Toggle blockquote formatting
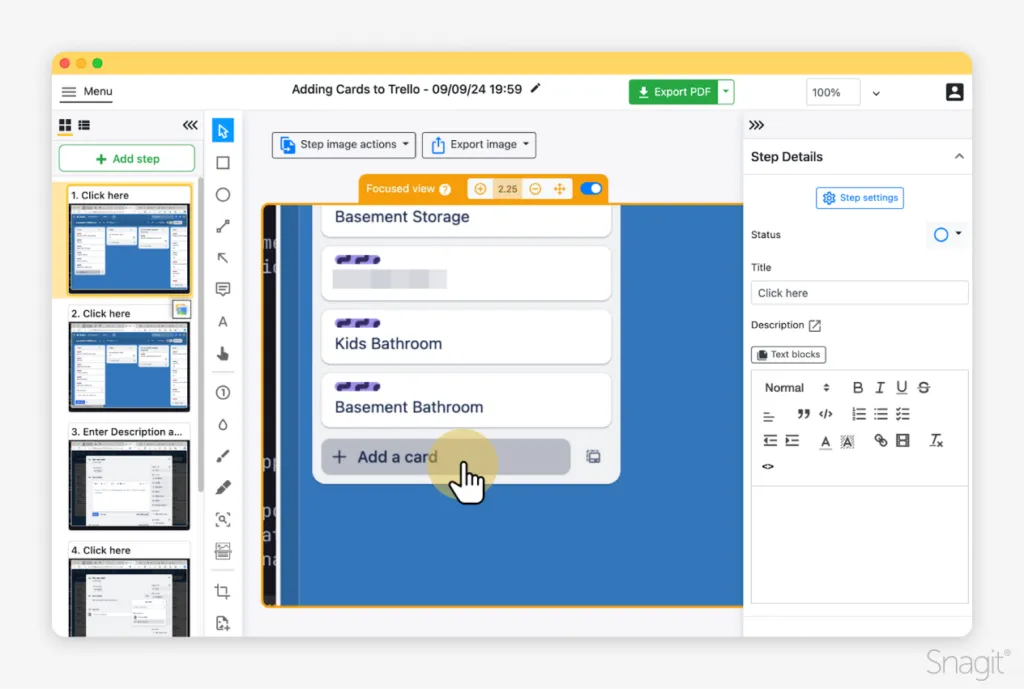This screenshot has width=1024, height=689. point(803,414)
